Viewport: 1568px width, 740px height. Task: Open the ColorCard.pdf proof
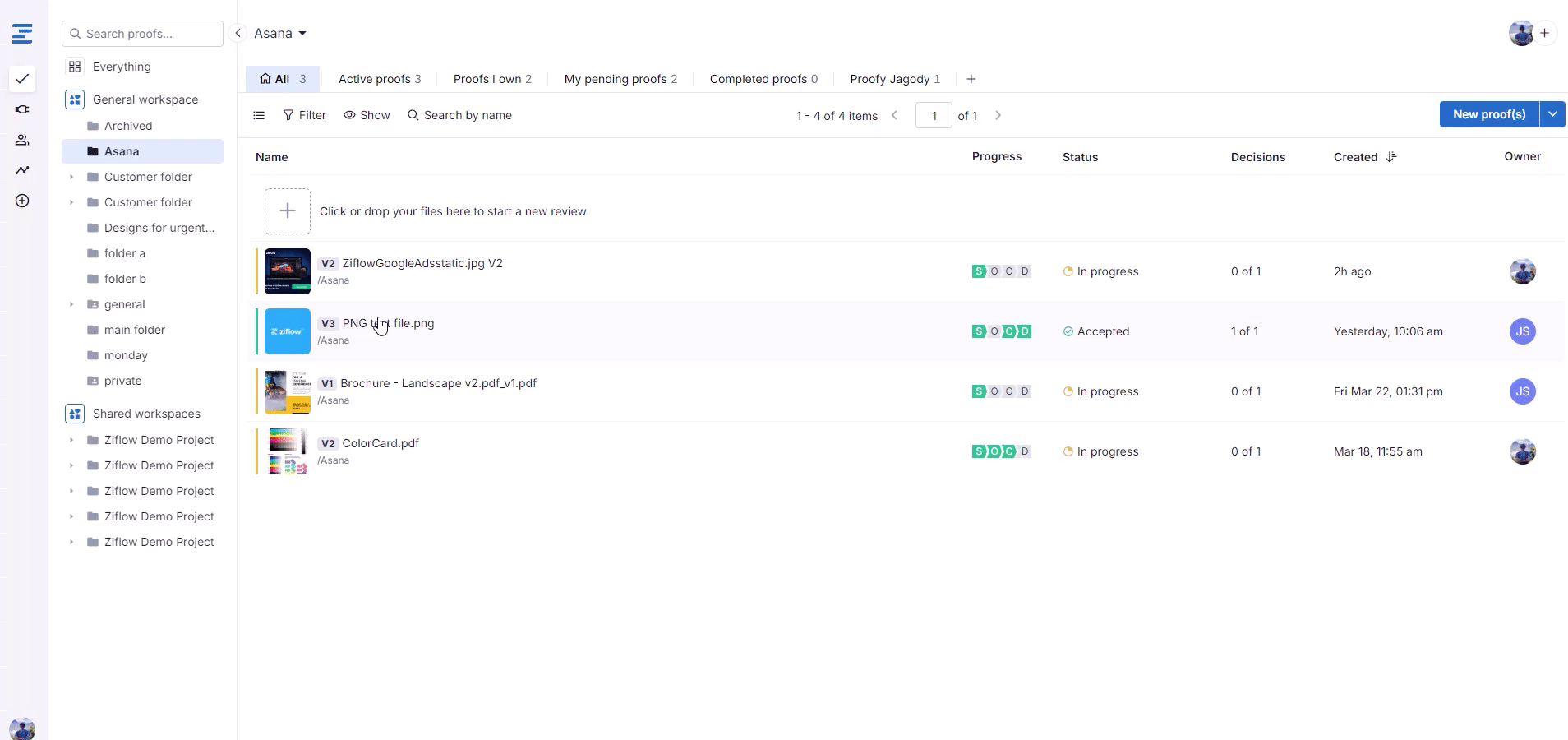380,443
